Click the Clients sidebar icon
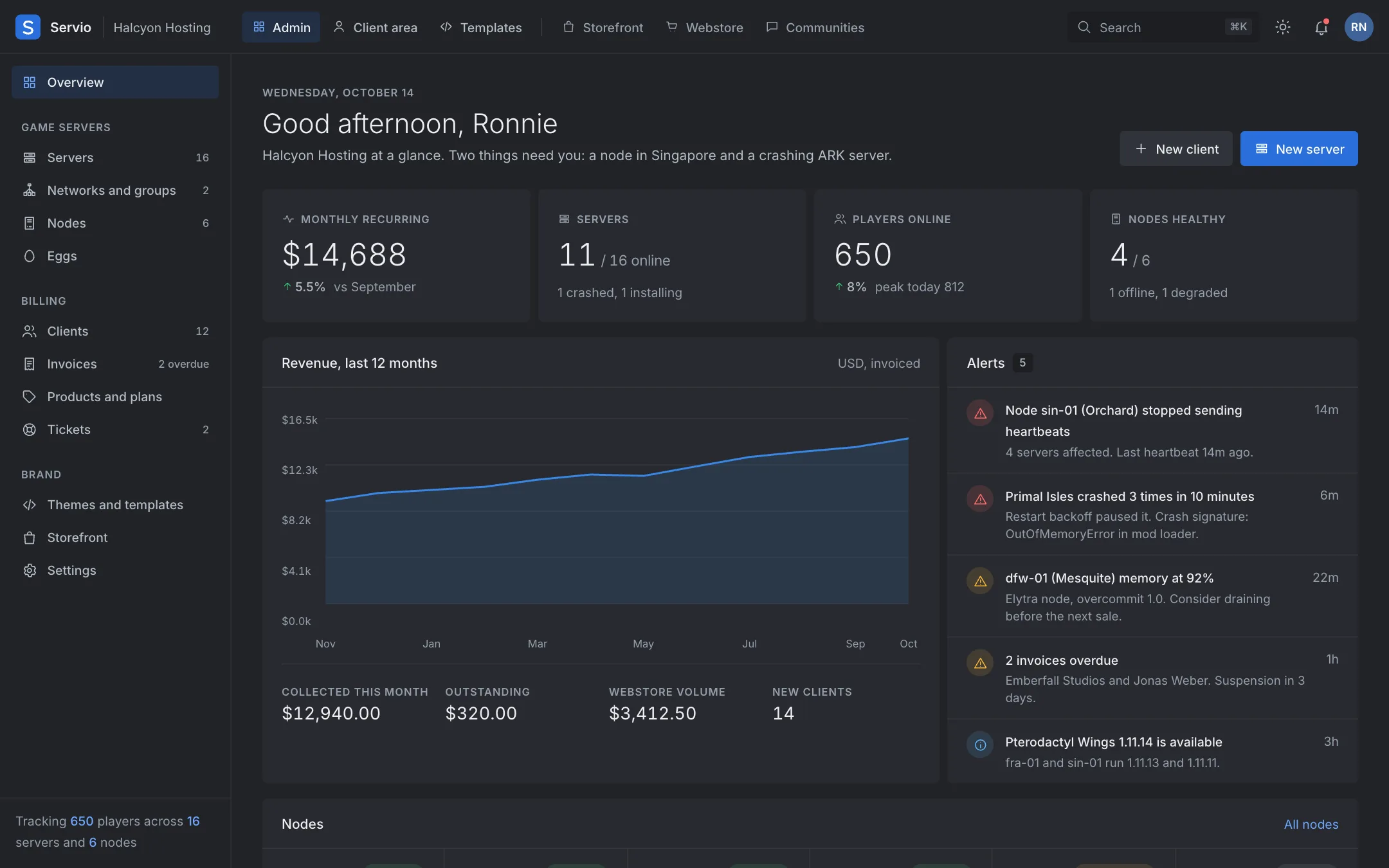Viewport: 1389px width, 868px height. tap(30, 331)
